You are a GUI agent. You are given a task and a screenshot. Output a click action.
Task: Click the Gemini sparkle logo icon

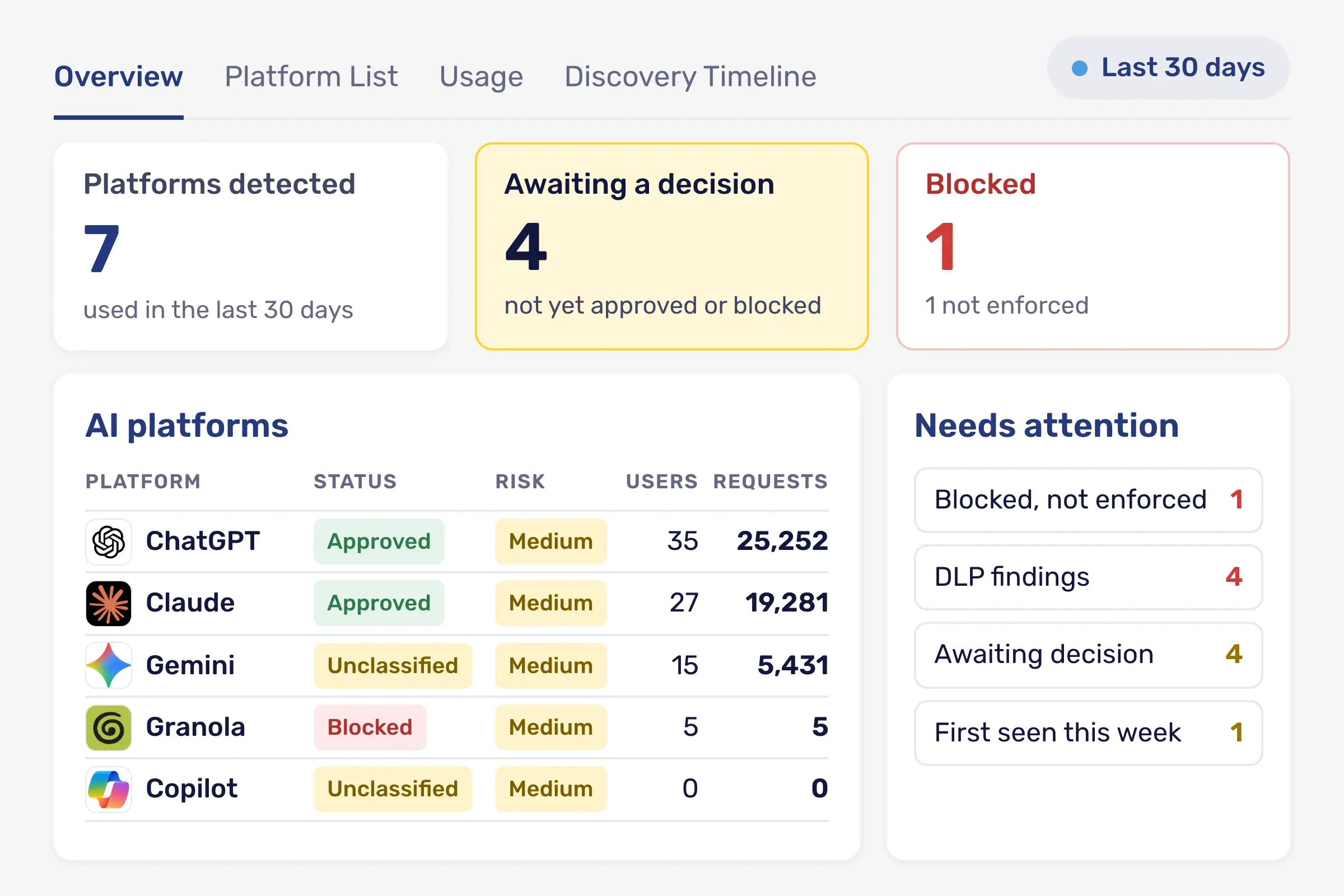[x=109, y=665]
